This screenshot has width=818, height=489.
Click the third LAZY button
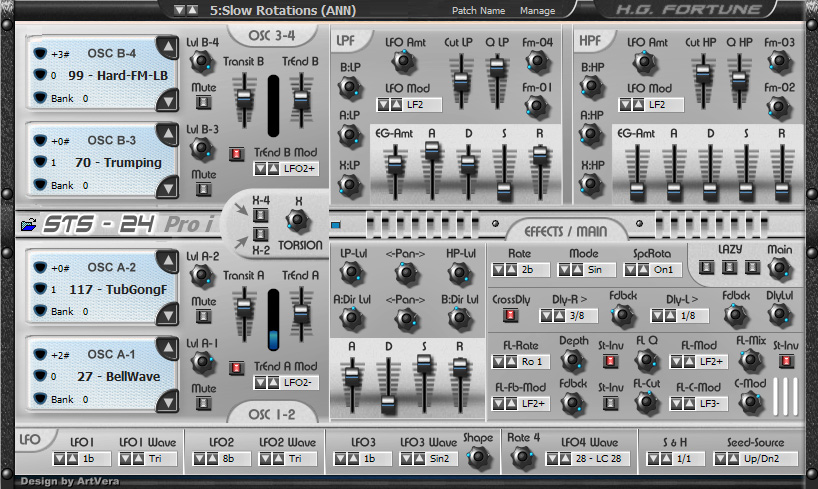tap(752, 268)
